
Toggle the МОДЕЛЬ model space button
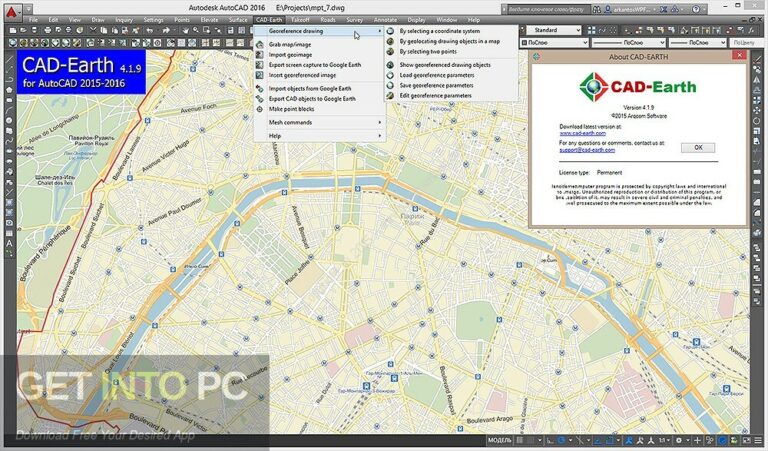click(500, 440)
